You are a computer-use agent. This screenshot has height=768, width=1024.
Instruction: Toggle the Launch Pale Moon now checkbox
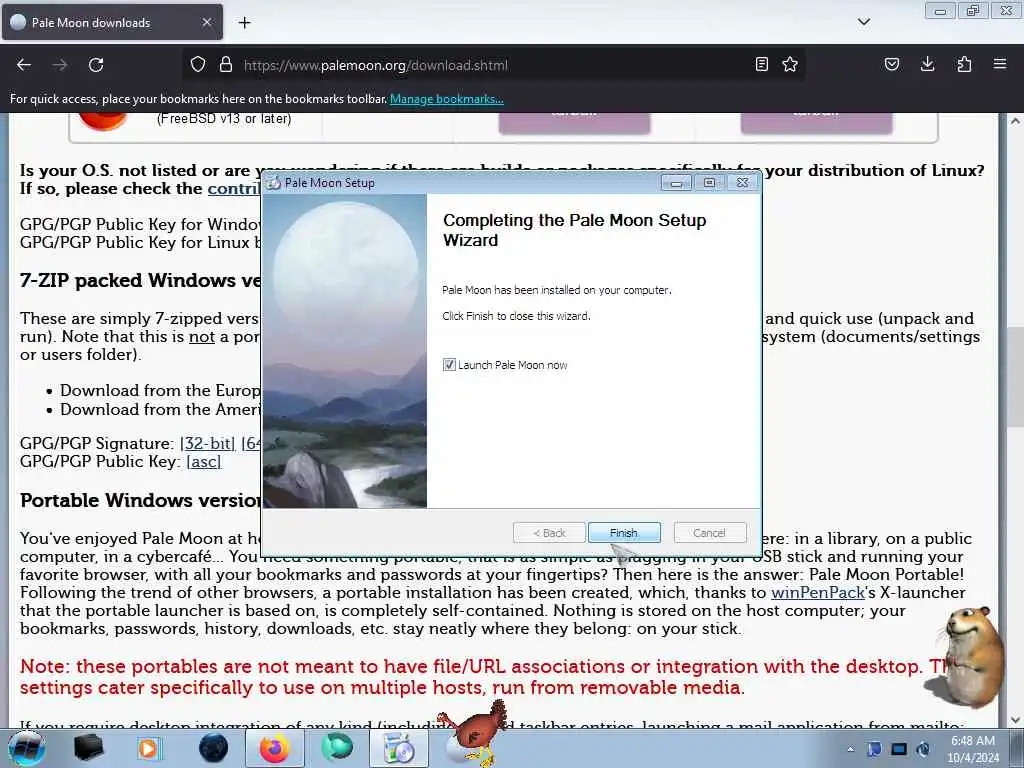click(449, 365)
